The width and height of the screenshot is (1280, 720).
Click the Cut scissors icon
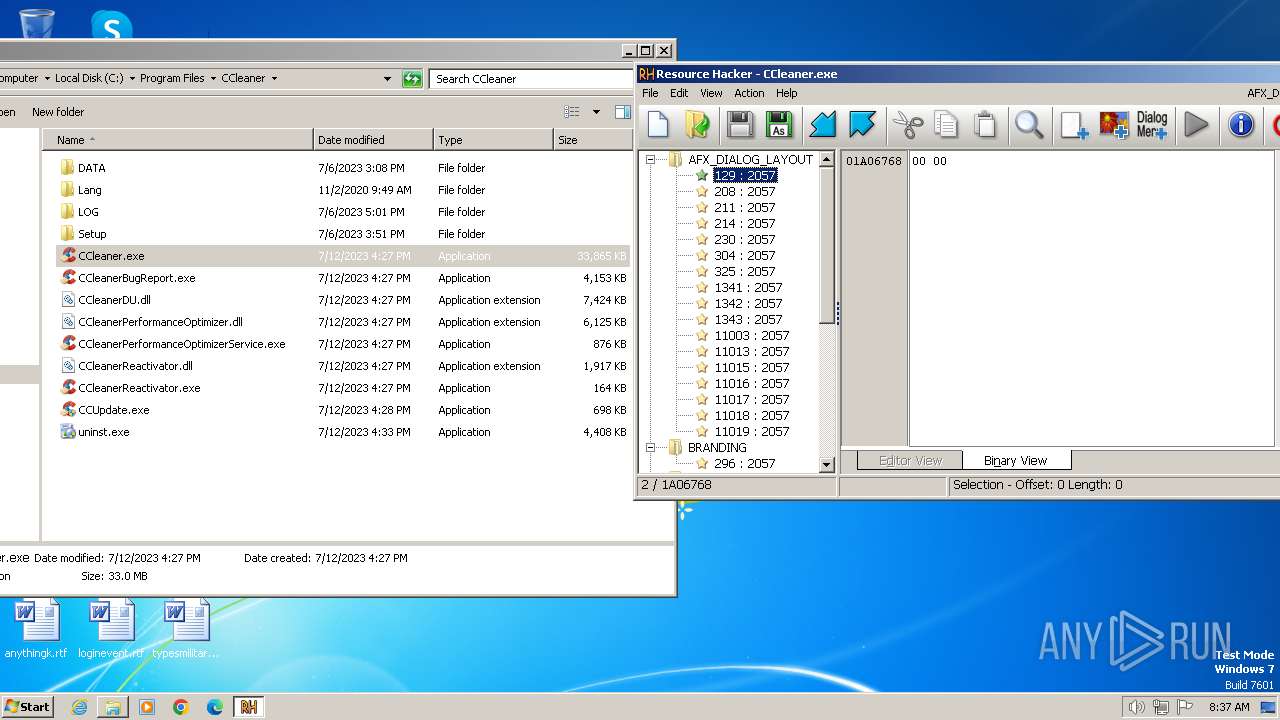(x=907, y=124)
